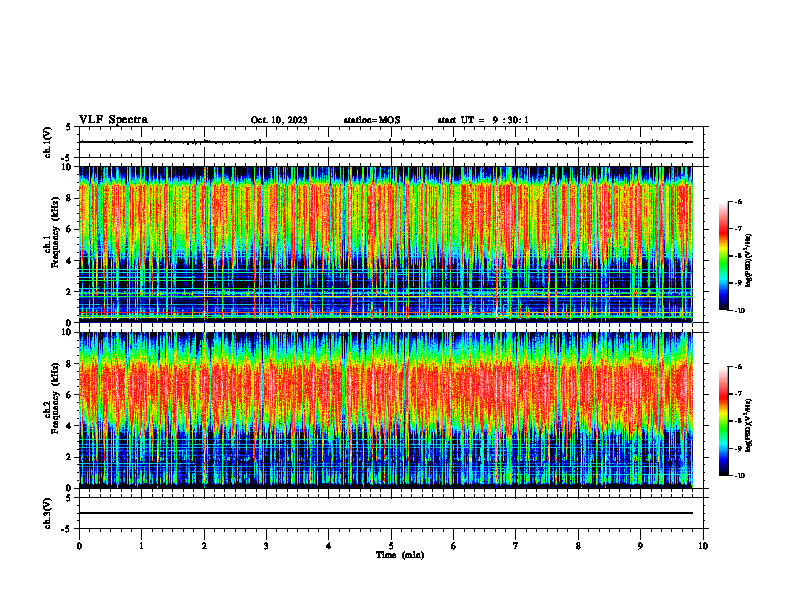The height and width of the screenshot is (612, 792).
Task: Click the ch.1 spectrogram color scale bar
Action: click(723, 256)
